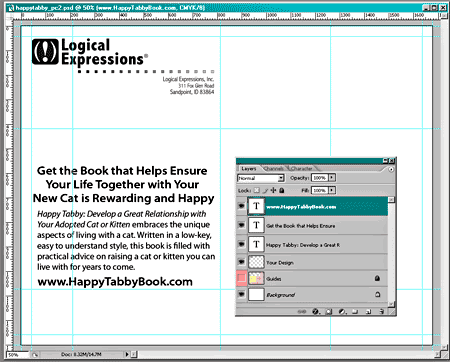Click the delete layer trash icon
The width and height of the screenshot is (450, 362).
(x=382, y=311)
